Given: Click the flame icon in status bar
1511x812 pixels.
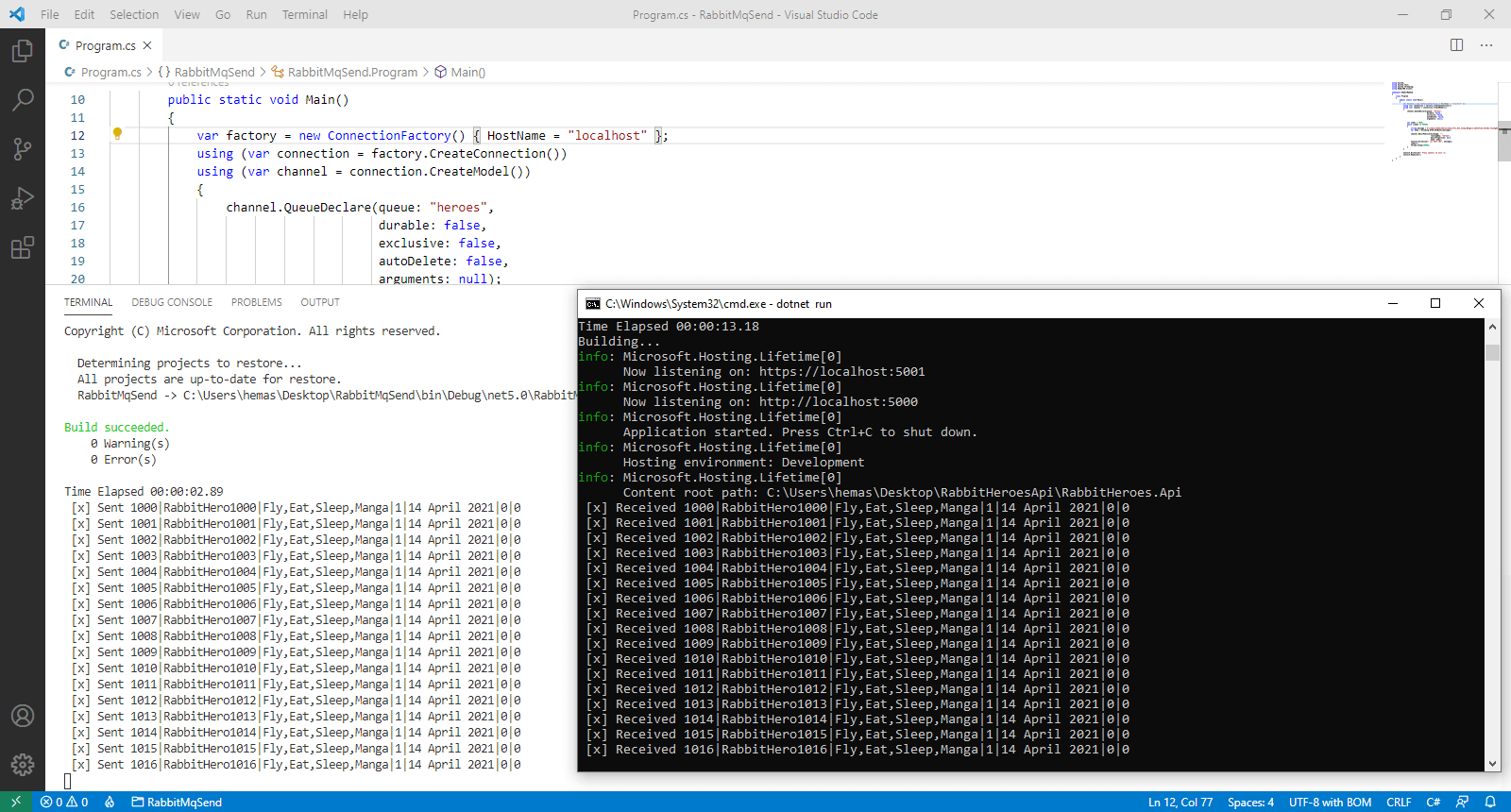Looking at the screenshot, I should (x=110, y=802).
